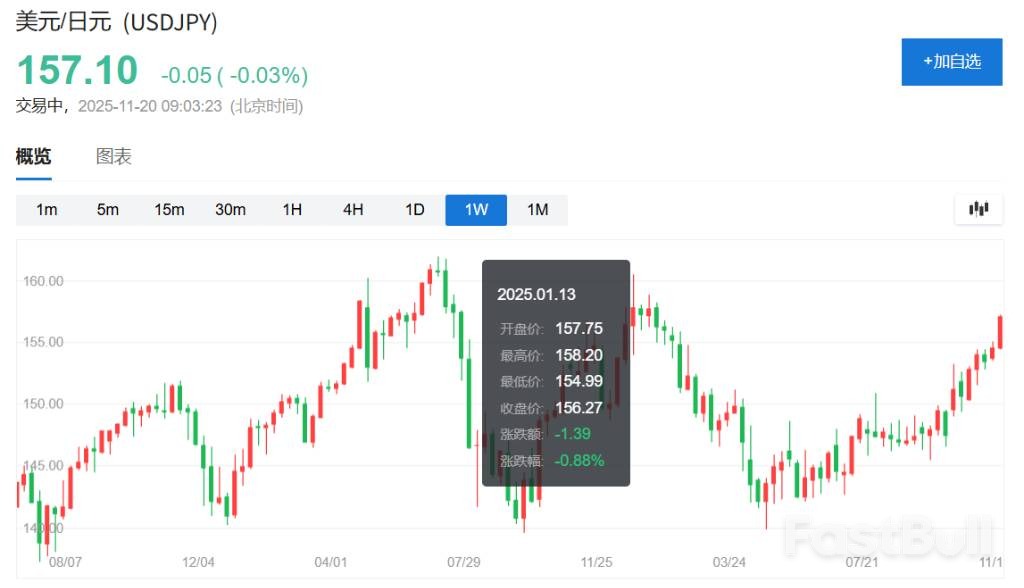Click the 03/24 date axis label
This screenshot has width=1024, height=588.
point(729,562)
